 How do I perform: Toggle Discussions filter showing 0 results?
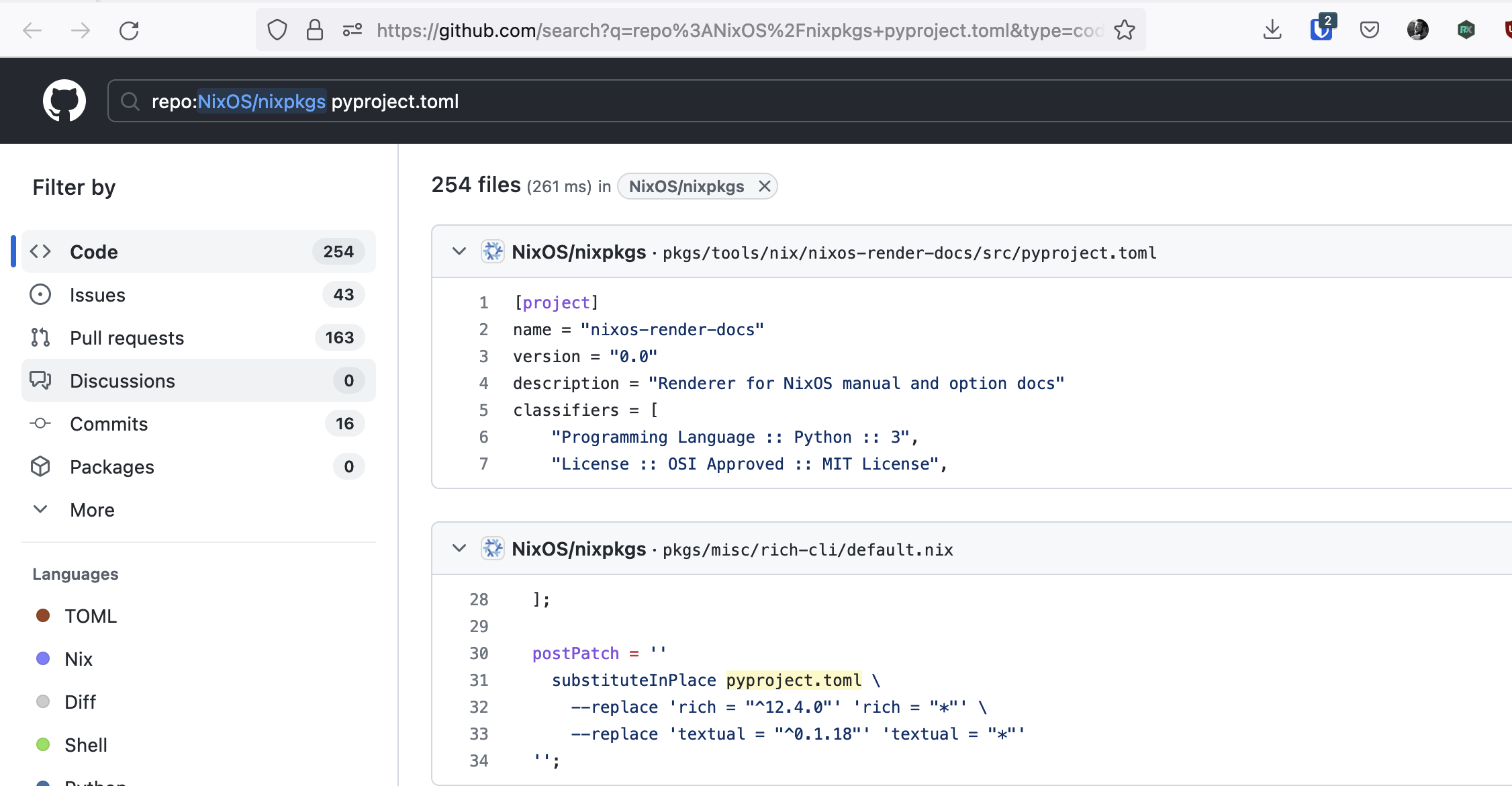pyautogui.click(x=197, y=381)
